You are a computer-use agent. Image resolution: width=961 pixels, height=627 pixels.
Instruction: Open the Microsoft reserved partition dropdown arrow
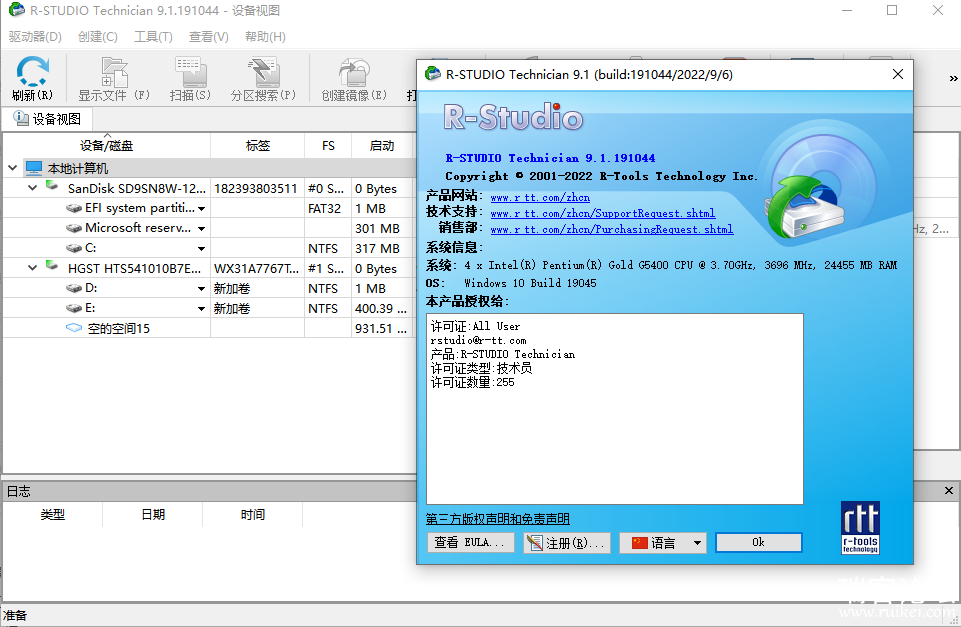click(201, 229)
